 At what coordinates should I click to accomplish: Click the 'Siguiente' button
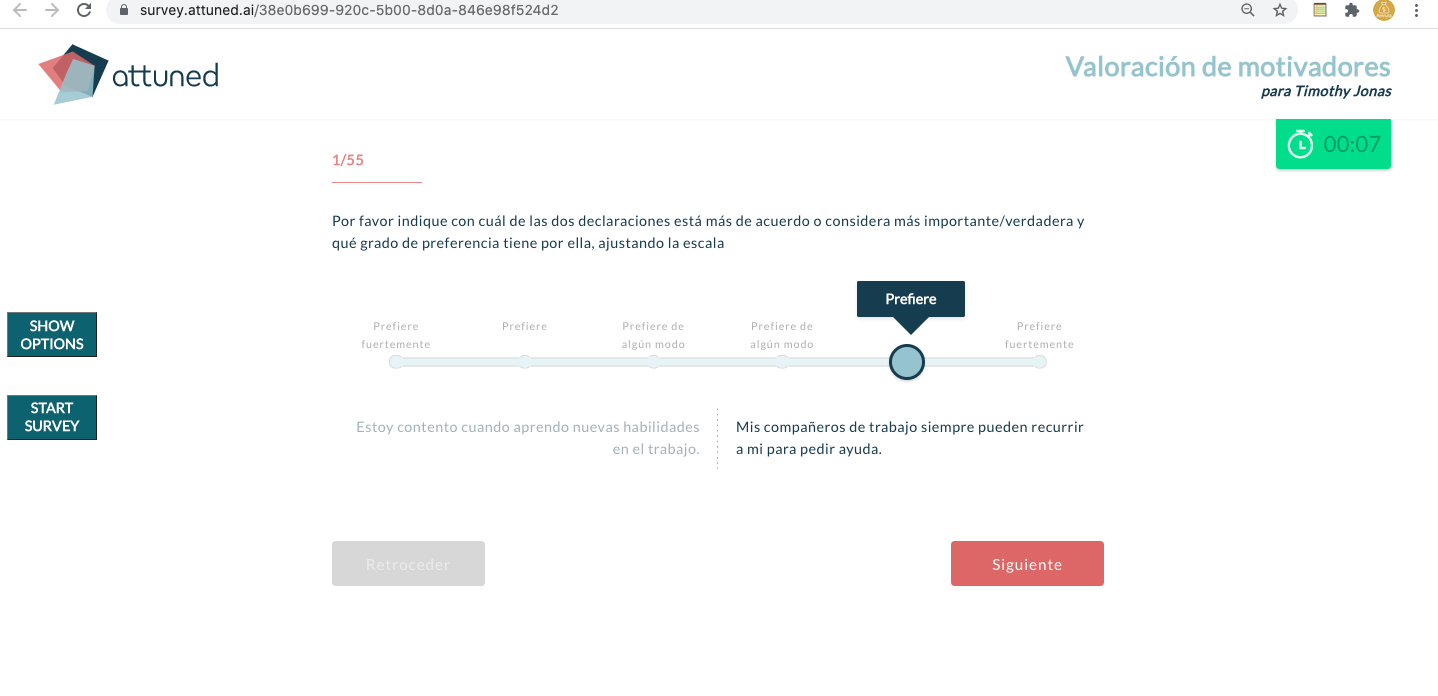pyautogui.click(x=1027, y=563)
